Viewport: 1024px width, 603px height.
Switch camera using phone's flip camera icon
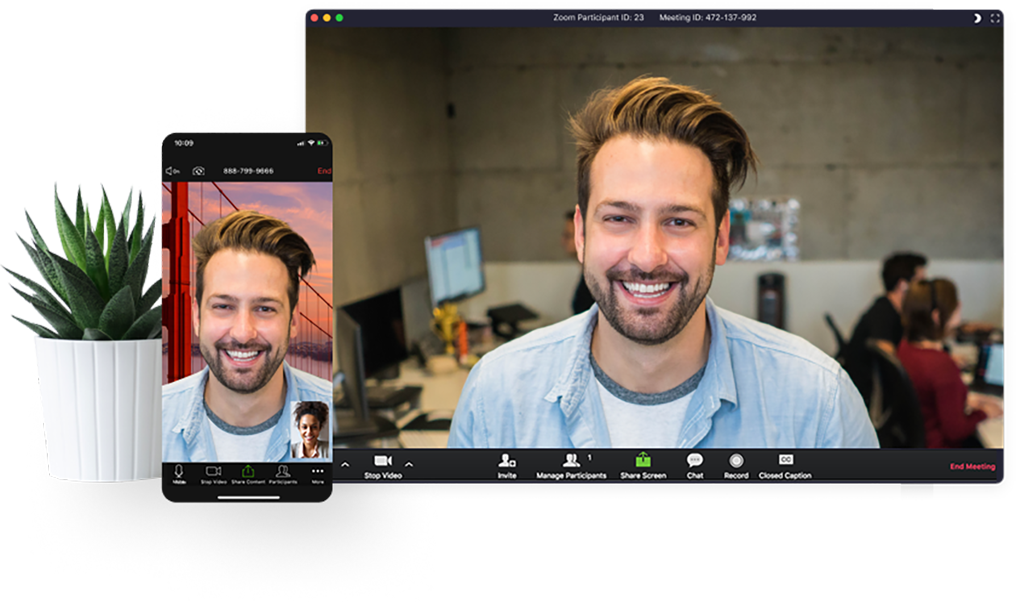click(x=198, y=171)
